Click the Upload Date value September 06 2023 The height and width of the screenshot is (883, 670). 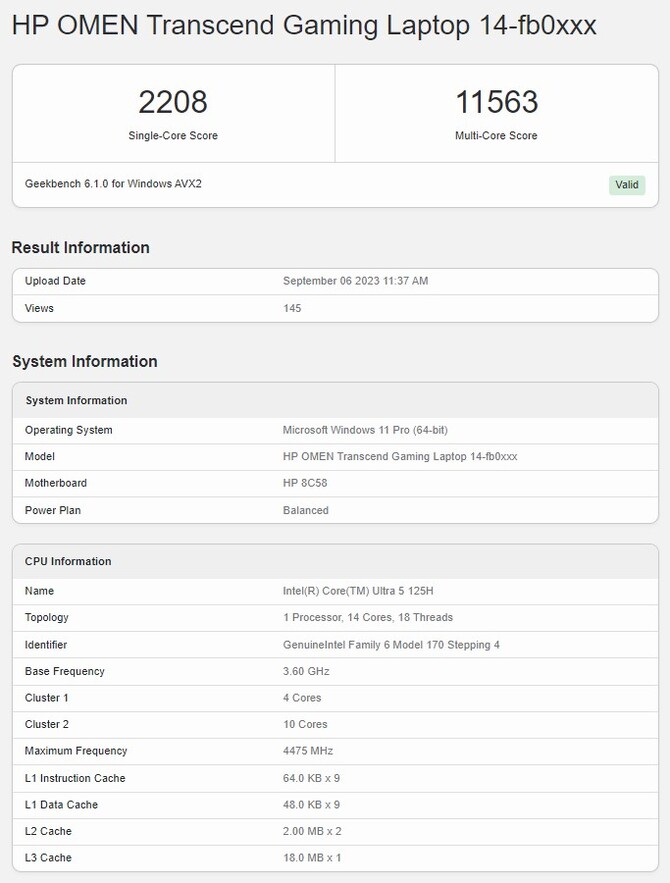click(x=355, y=280)
